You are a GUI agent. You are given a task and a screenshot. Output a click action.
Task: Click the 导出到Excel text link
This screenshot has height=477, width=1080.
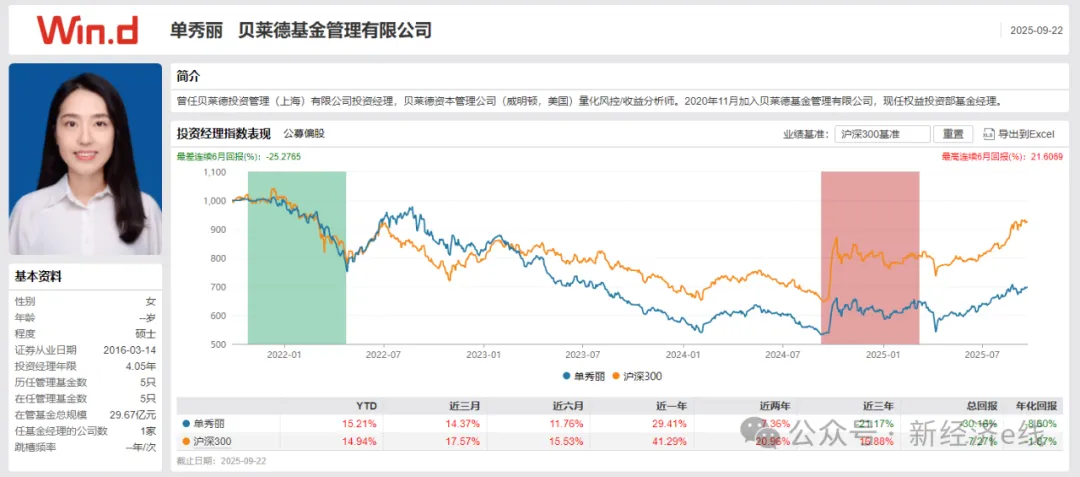[1024, 134]
